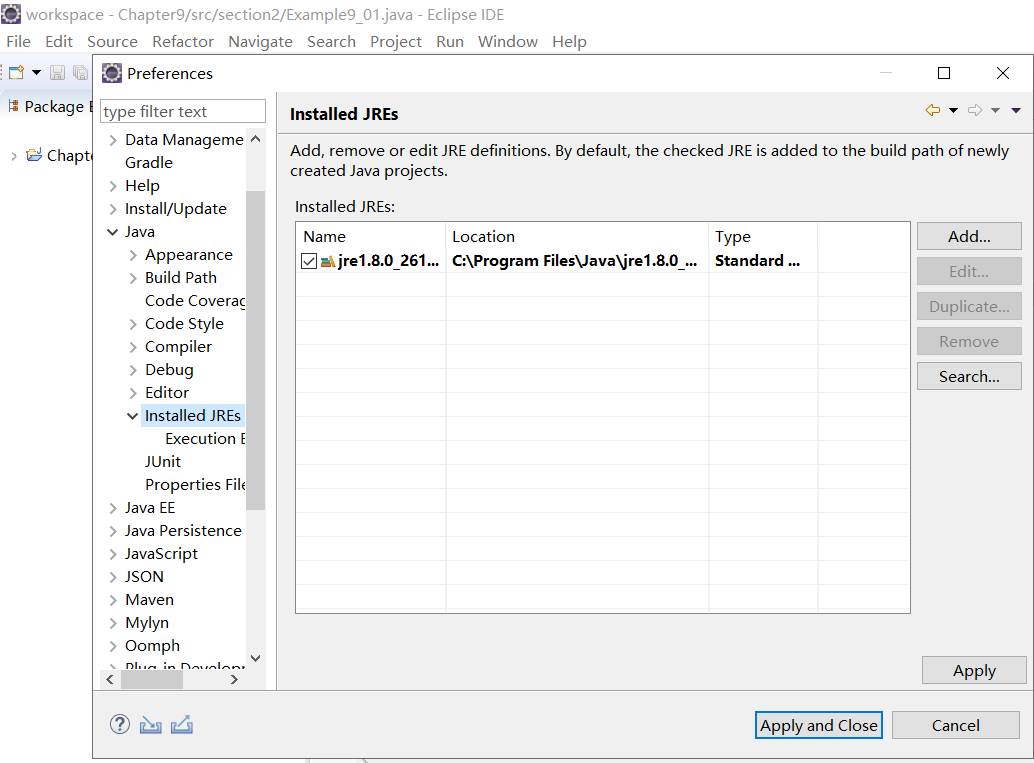Click the Add... button
This screenshot has width=1034, height=763.
click(x=969, y=236)
